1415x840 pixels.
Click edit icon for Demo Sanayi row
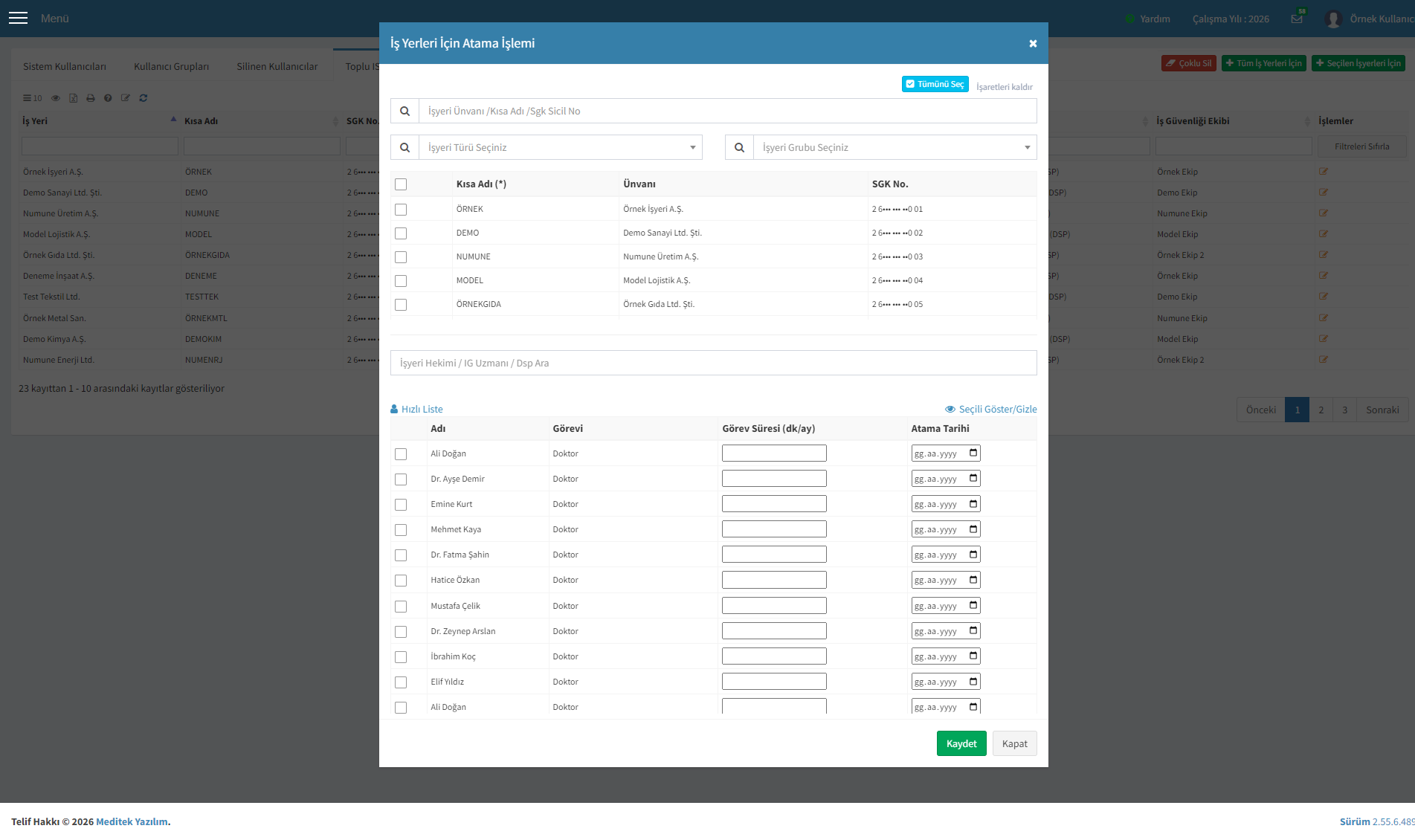click(1324, 192)
